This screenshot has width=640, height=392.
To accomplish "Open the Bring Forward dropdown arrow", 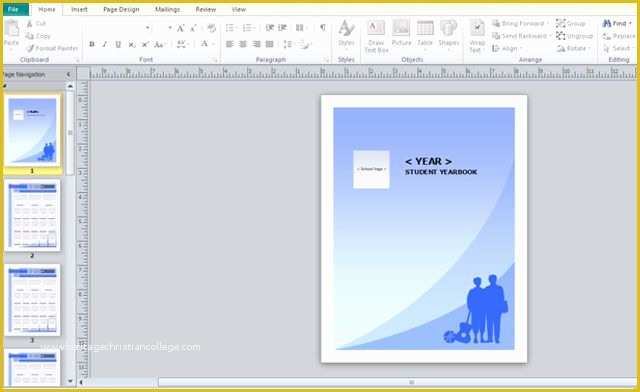I will 547,24.
